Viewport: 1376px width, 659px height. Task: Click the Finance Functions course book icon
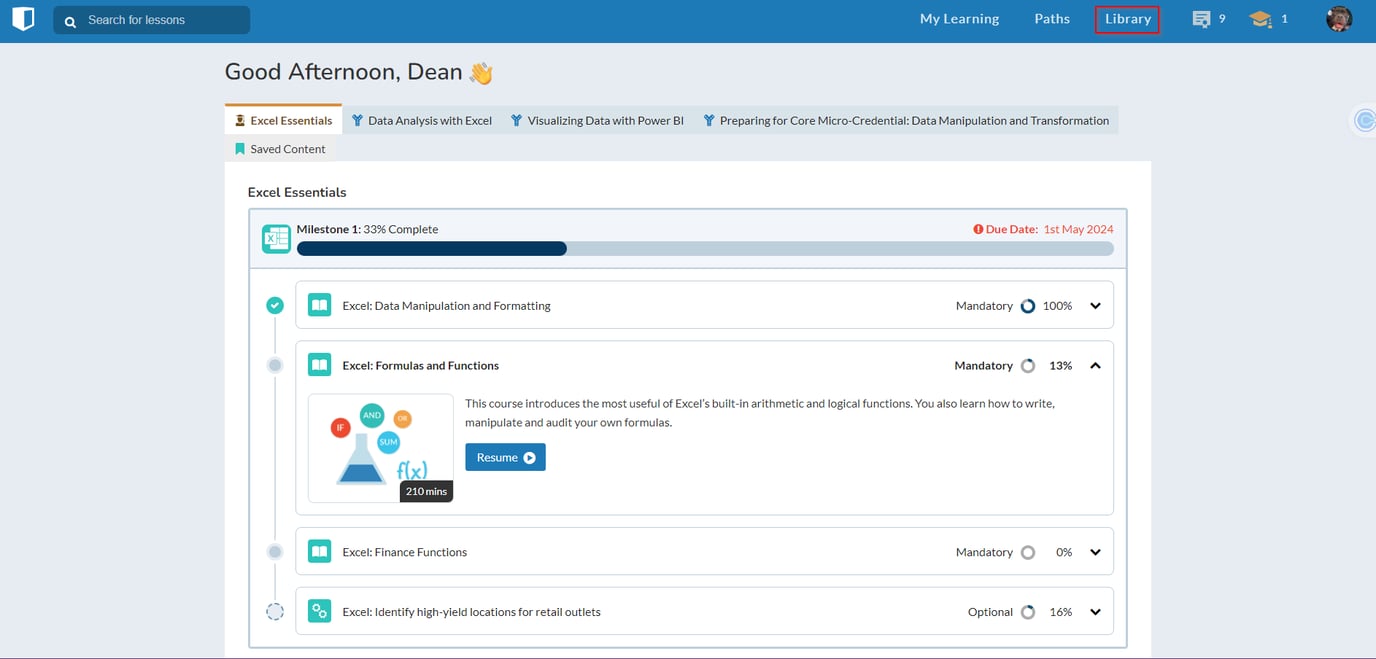tap(319, 552)
